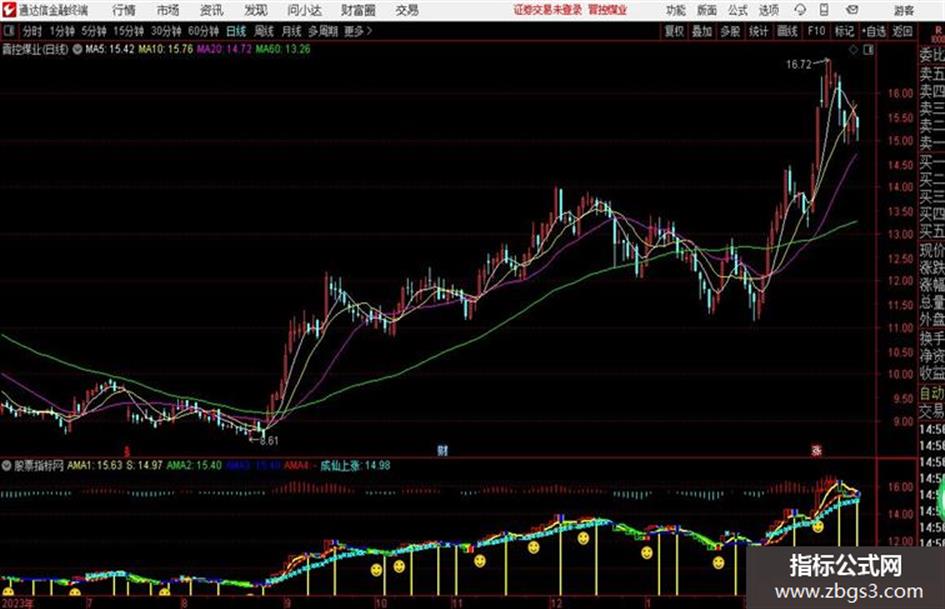Toggle the left panel icon beside 分时
The width and height of the screenshot is (945, 609).
pyautogui.click(x=8, y=31)
